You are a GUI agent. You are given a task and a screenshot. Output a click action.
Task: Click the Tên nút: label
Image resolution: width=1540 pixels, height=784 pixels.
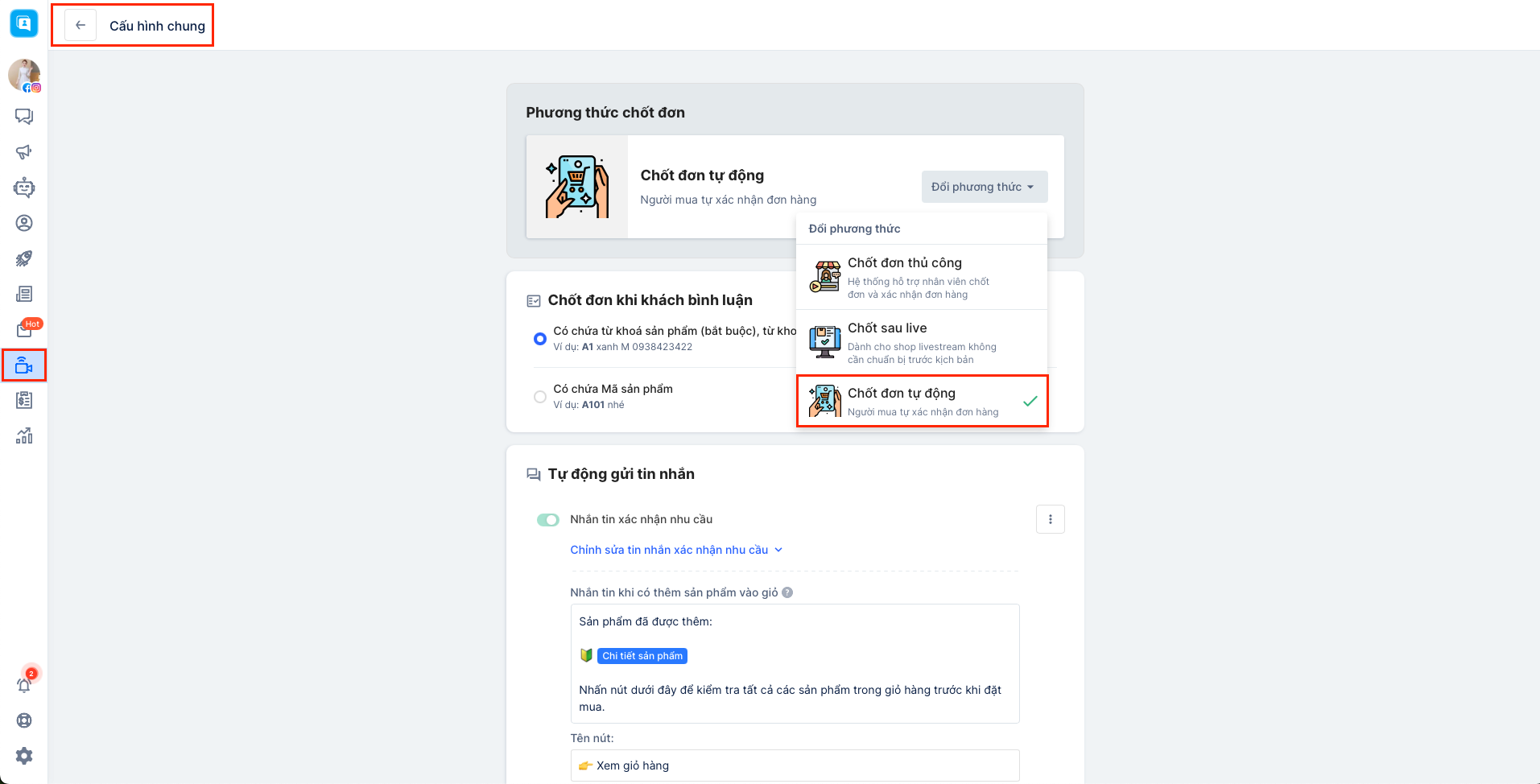pyautogui.click(x=592, y=738)
